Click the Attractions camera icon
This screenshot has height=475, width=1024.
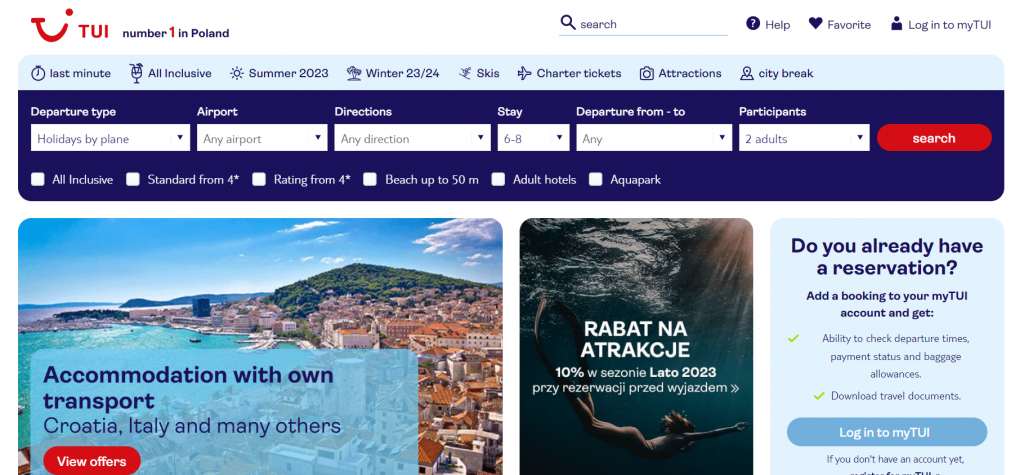[x=647, y=73]
